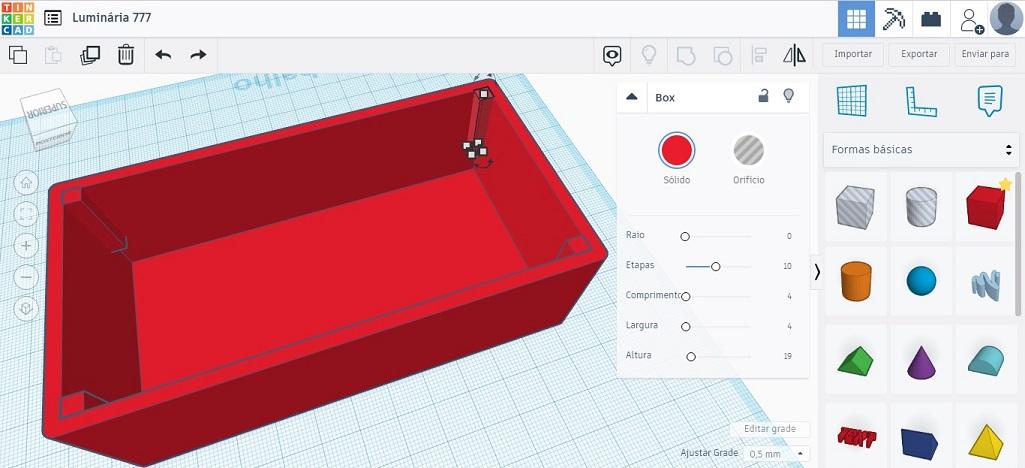Open the Blocks pickaxe mode
The image size is (1025, 468).
894,19
